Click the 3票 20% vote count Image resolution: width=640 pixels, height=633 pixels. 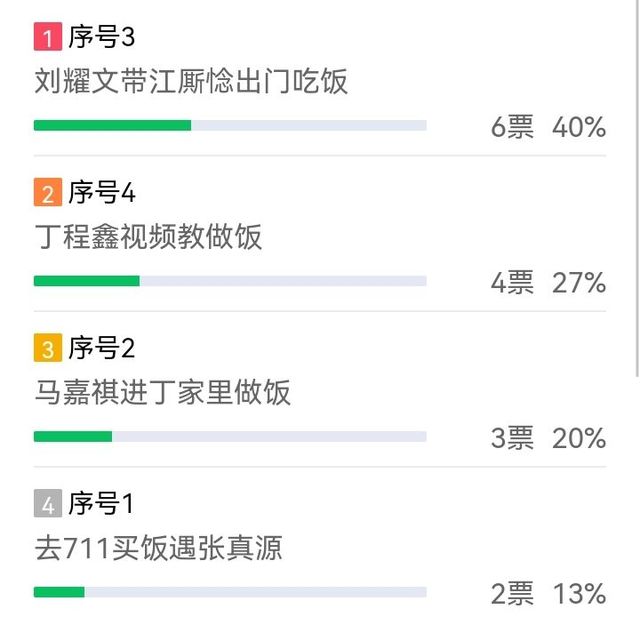click(548, 438)
